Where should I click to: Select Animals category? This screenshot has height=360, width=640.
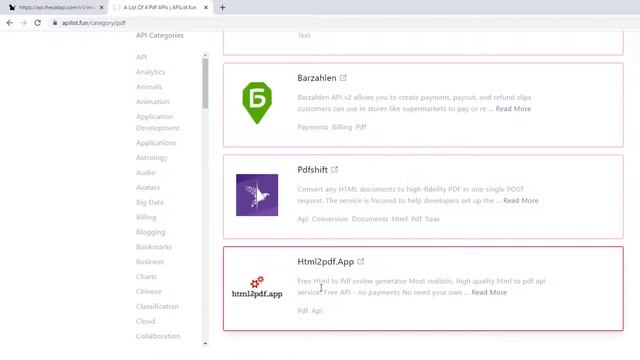pyautogui.click(x=149, y=87)
